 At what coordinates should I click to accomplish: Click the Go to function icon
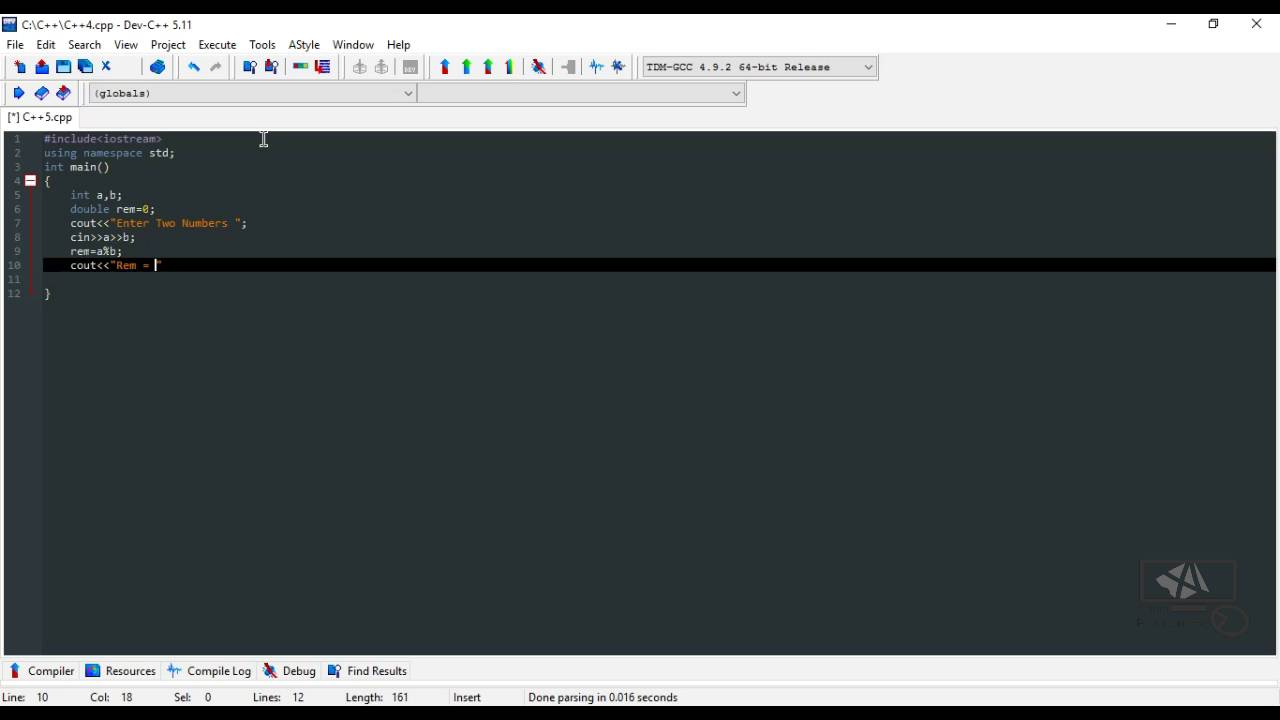(301, 67)
